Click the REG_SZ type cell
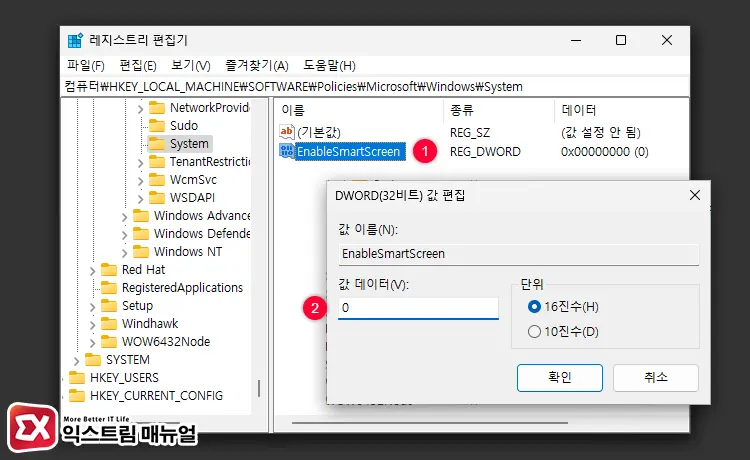The width and height of the screenshot is (750, 460). [x=470, y=132]
